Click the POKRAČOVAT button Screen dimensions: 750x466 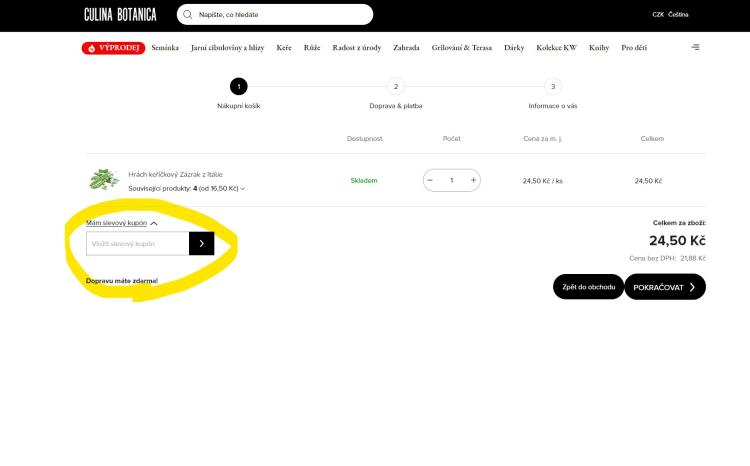(x=665, y=287)
